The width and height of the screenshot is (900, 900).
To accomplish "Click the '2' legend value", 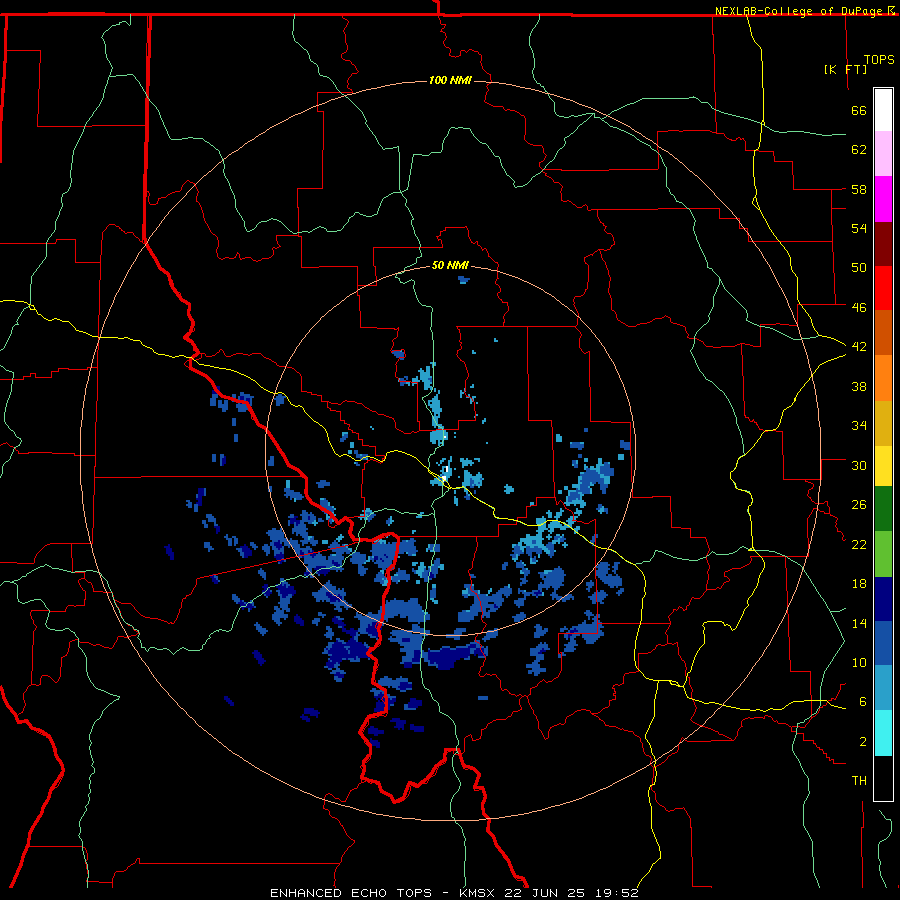I will point(862,742).
